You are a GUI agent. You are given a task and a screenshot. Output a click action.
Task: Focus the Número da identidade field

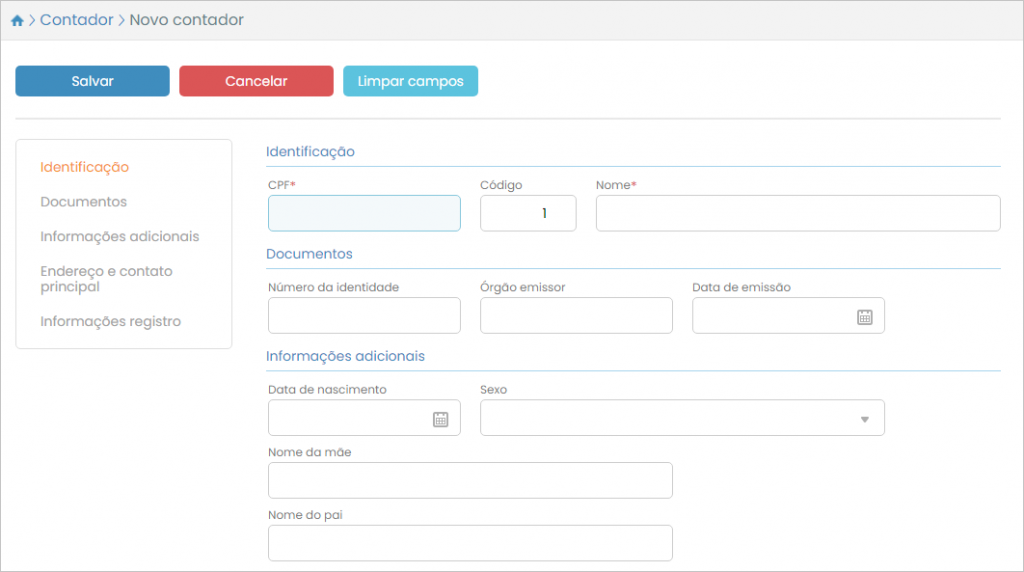click(364, 315)
